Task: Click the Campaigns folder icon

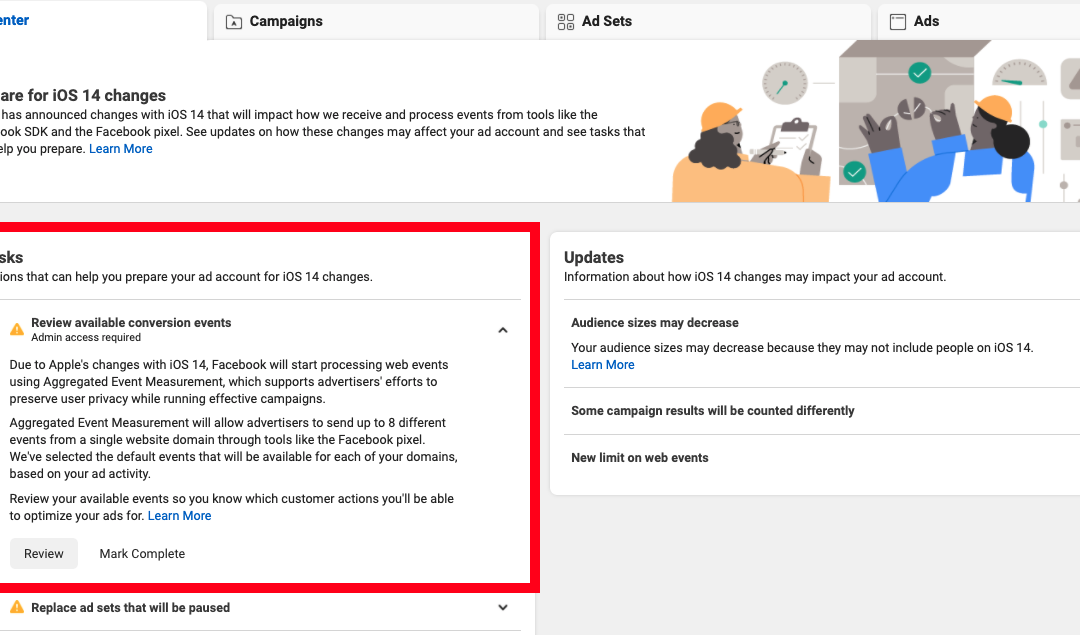Action: [x=234, y=22]
